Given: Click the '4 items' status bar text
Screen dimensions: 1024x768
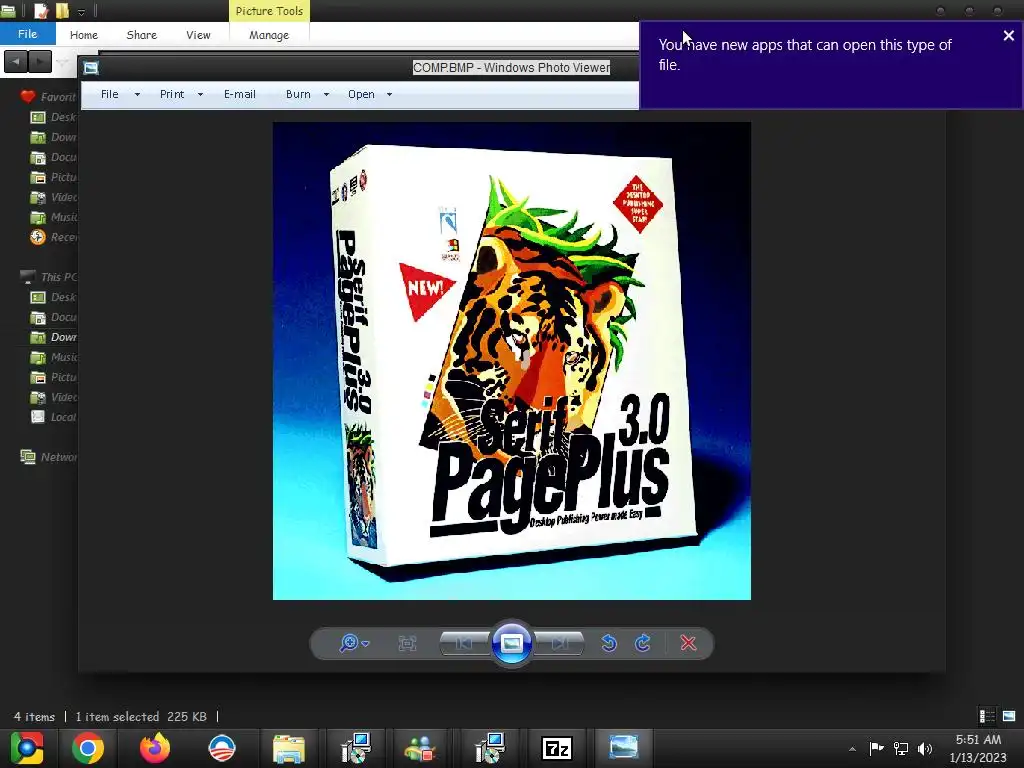Looking at the screenshot, I should click(35, 716).
